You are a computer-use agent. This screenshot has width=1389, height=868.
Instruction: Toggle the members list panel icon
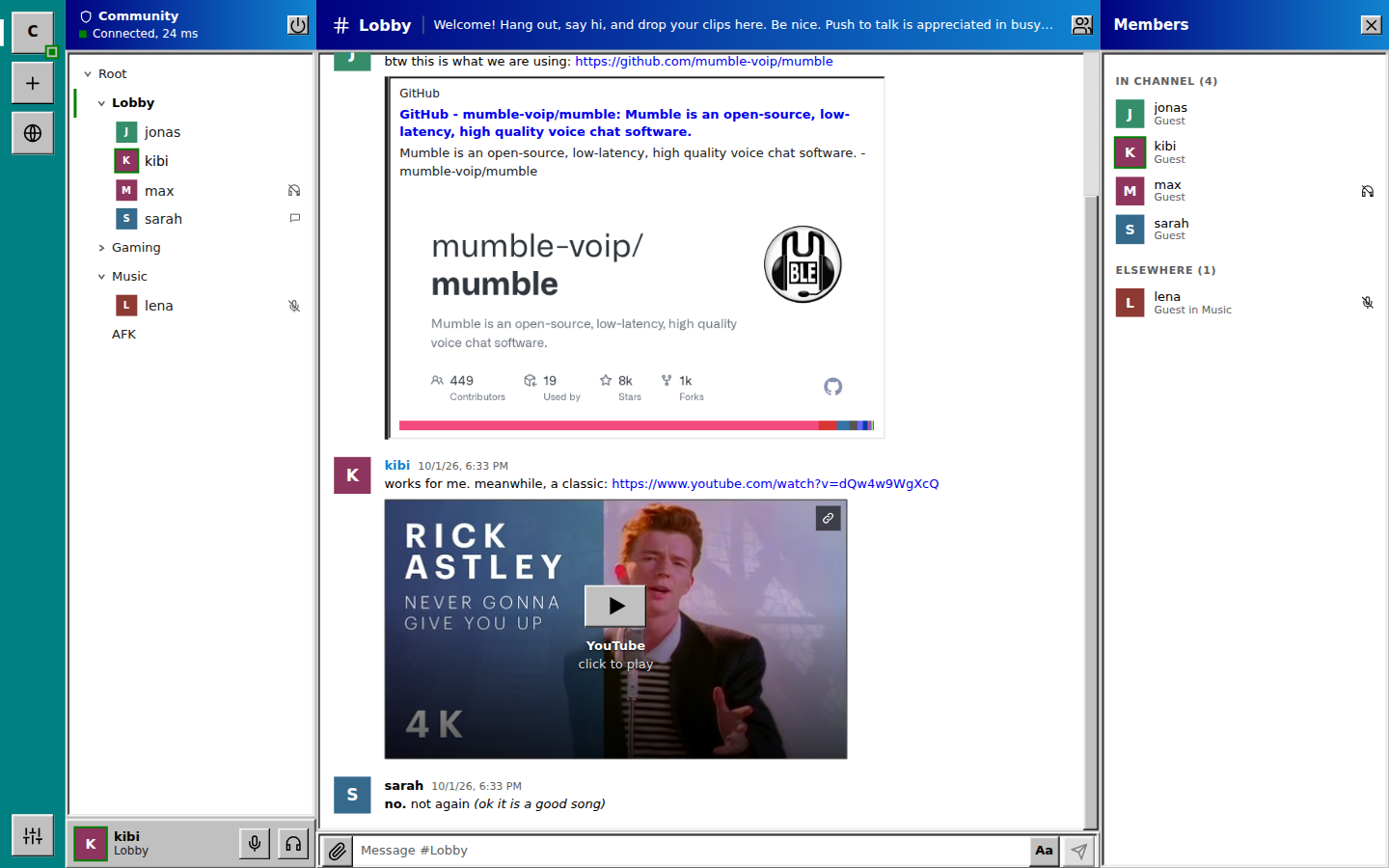1082,25
